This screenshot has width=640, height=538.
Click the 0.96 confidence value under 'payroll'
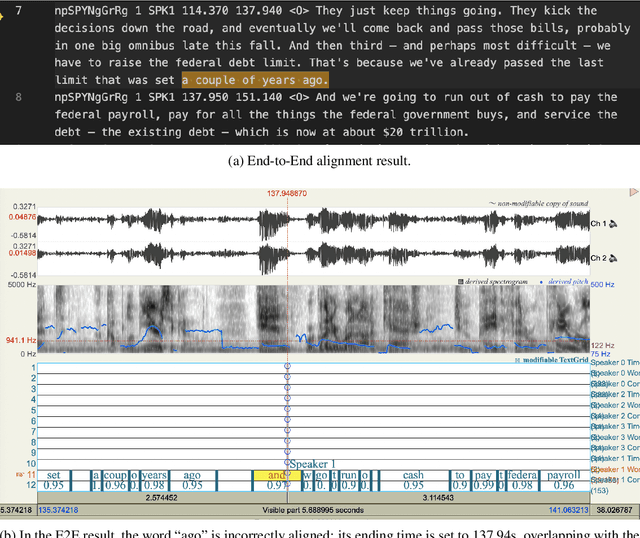564,485
